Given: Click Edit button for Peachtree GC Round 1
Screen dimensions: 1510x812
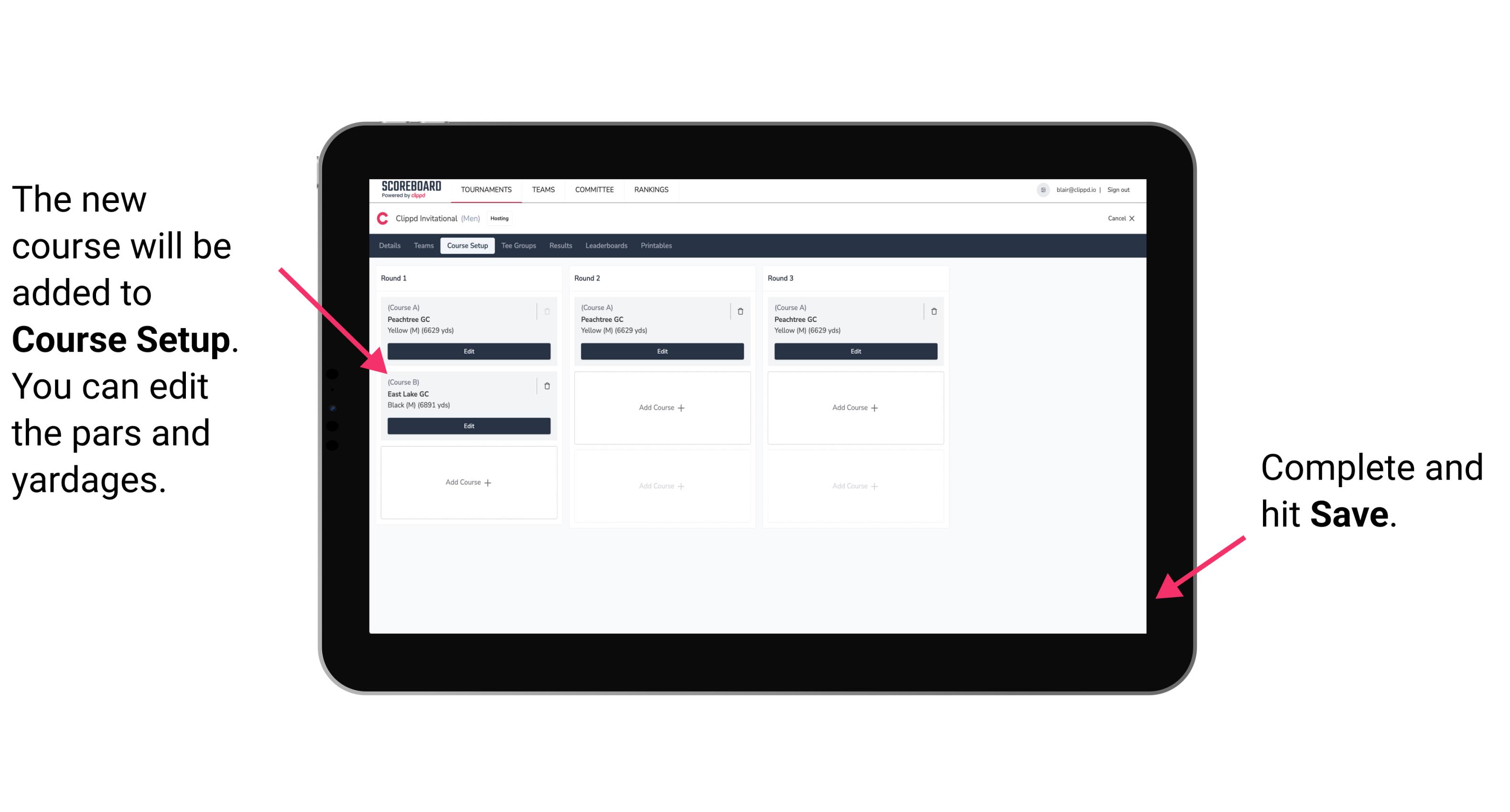Looking at the screenshot, I should click(468, 352).
